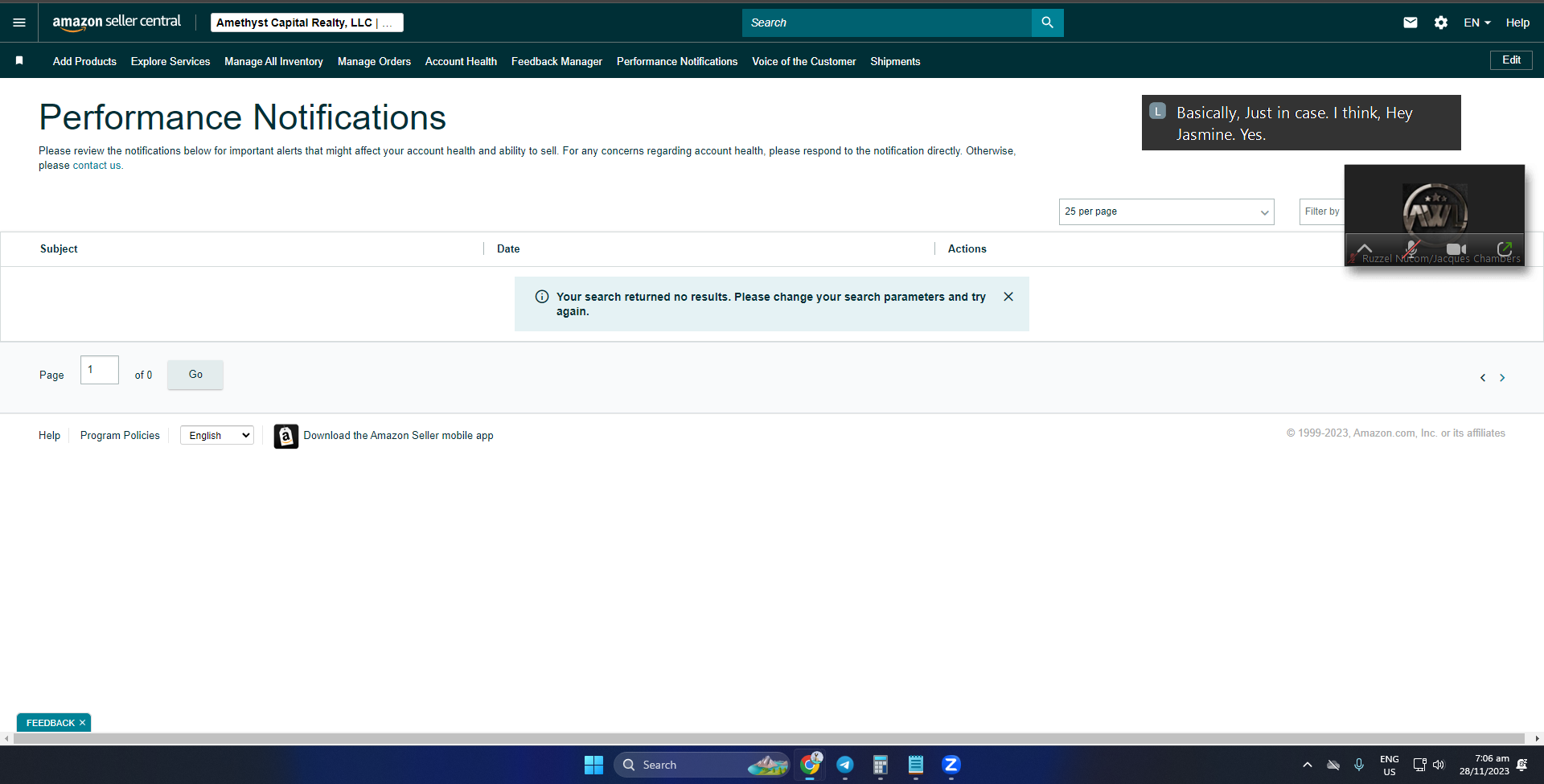Open the notifications bell icon
Viewport: 1544px width, 784px height.
pos(1522,765)
